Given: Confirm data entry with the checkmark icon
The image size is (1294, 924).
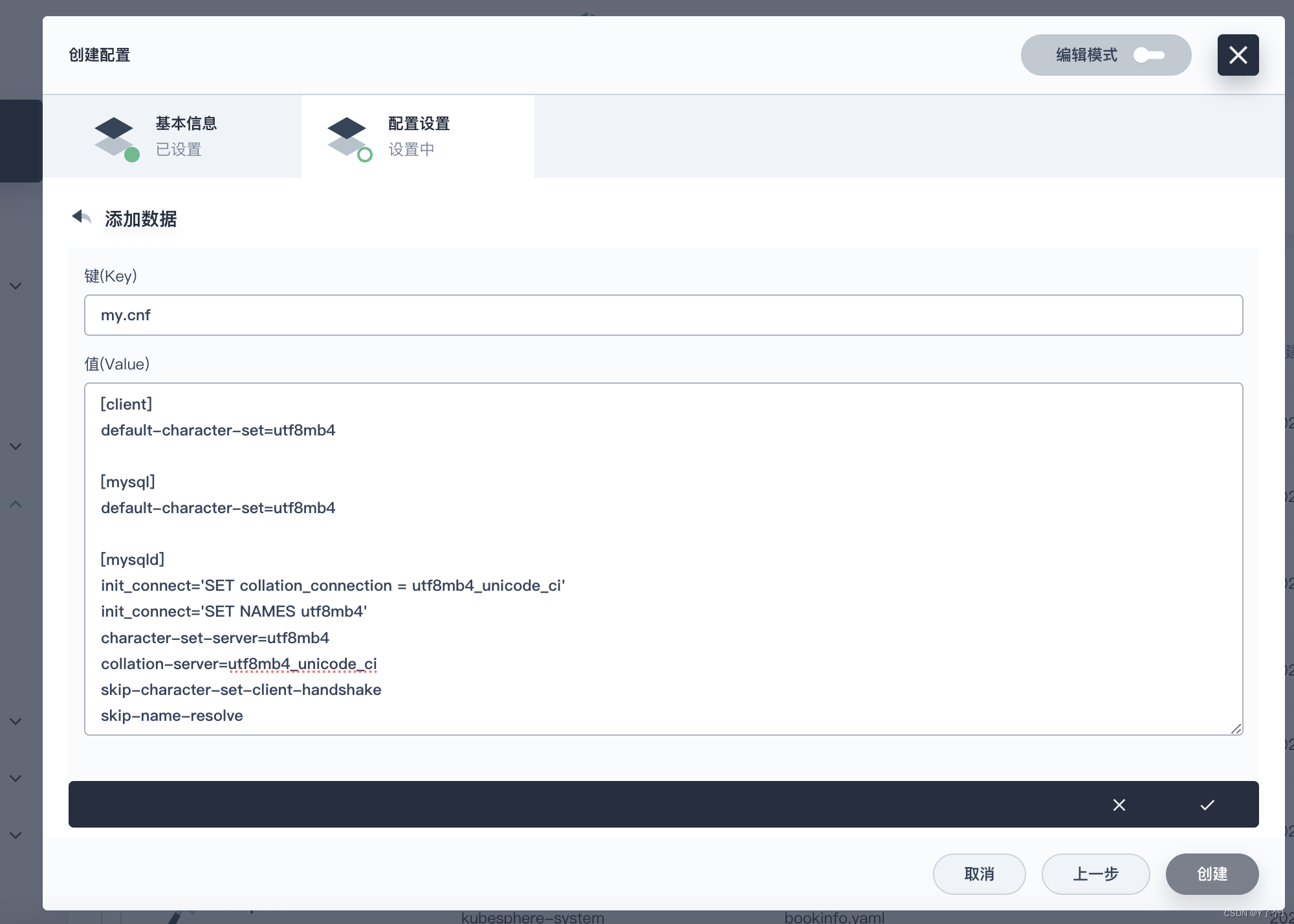Looking at the screenshot, I should coord(1207,804).
